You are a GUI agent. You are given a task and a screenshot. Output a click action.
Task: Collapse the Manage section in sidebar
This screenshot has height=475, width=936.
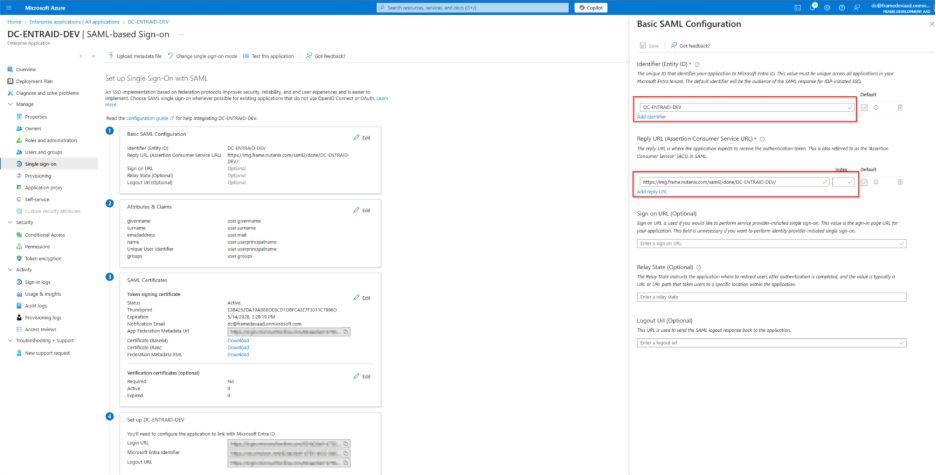click(x=10, y=104)
